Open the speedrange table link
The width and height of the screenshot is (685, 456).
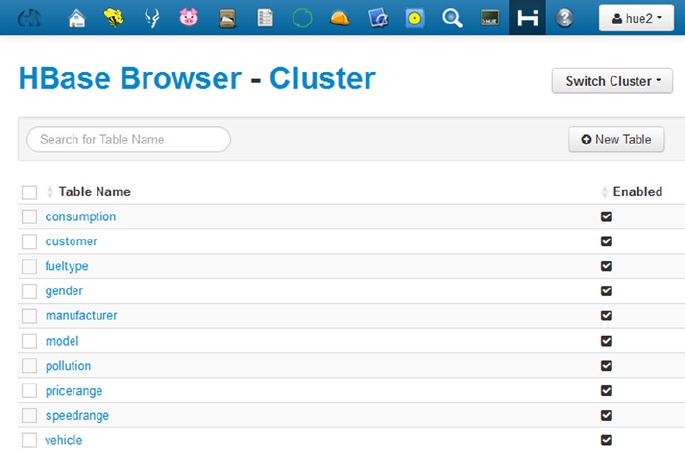click(x=77, y=416)
